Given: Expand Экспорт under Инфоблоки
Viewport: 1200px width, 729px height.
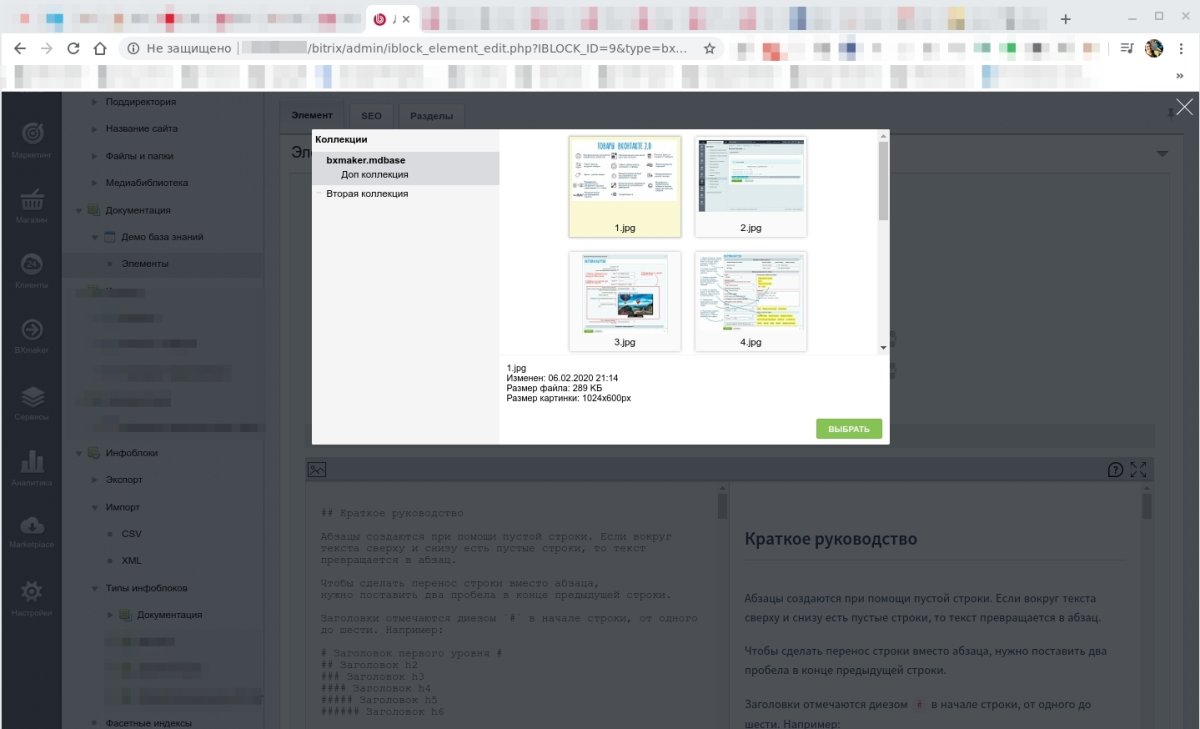Looking at the screenshot, I should (94, 479).
